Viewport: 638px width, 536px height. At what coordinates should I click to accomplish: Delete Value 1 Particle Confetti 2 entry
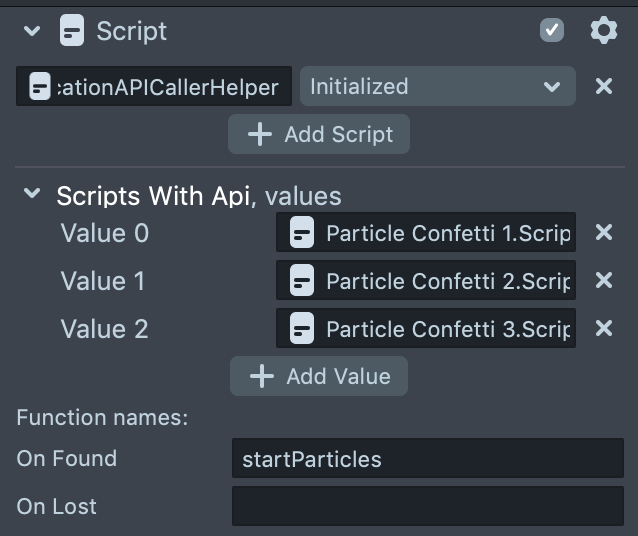coord(603,281)
